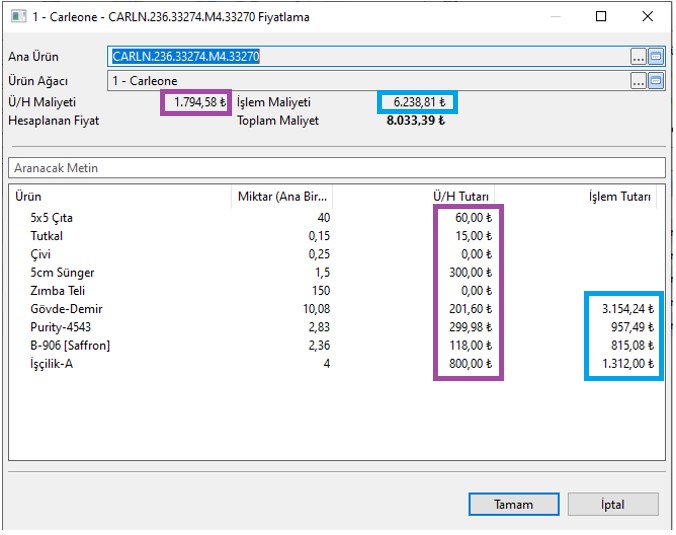Sort by the Ürün column header
This screenshot has width=676, height=535.
point(118,197)
